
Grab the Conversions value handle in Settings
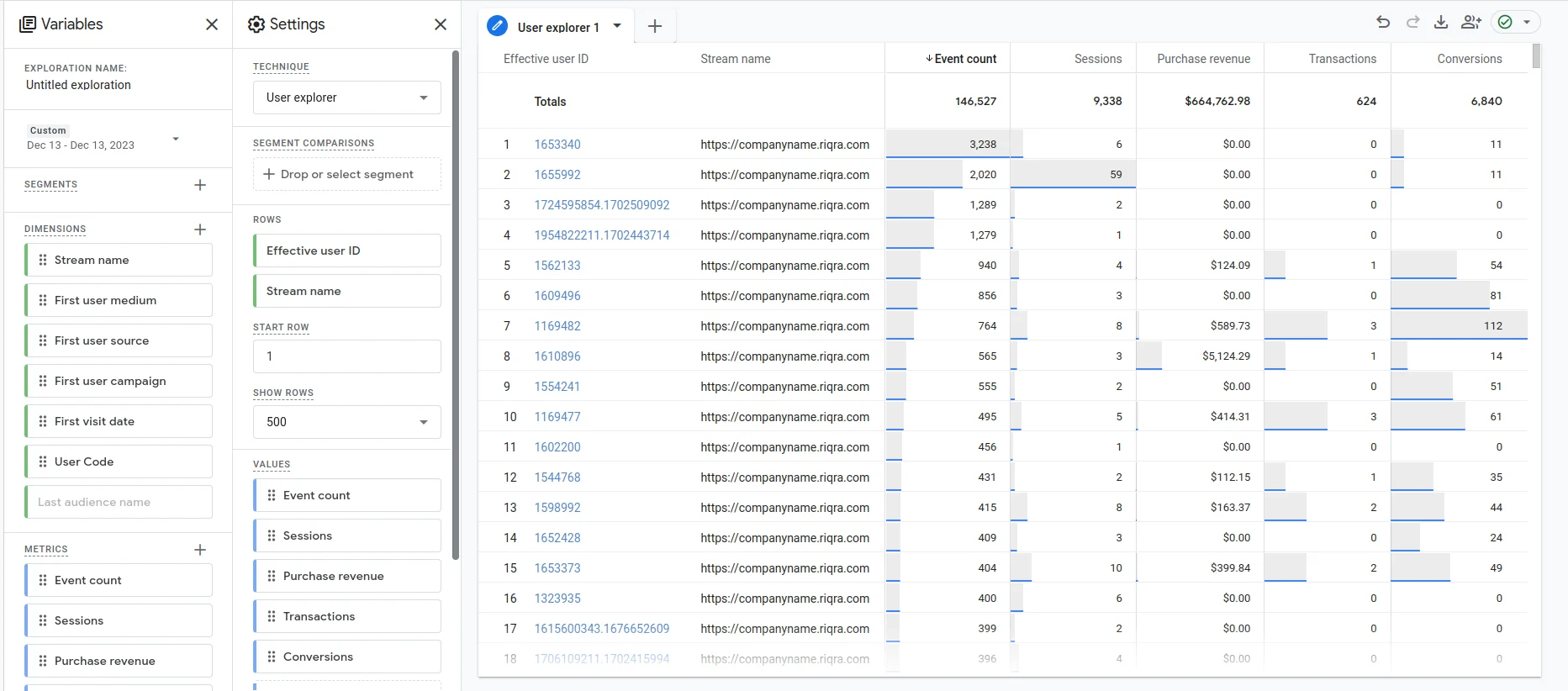272,657
